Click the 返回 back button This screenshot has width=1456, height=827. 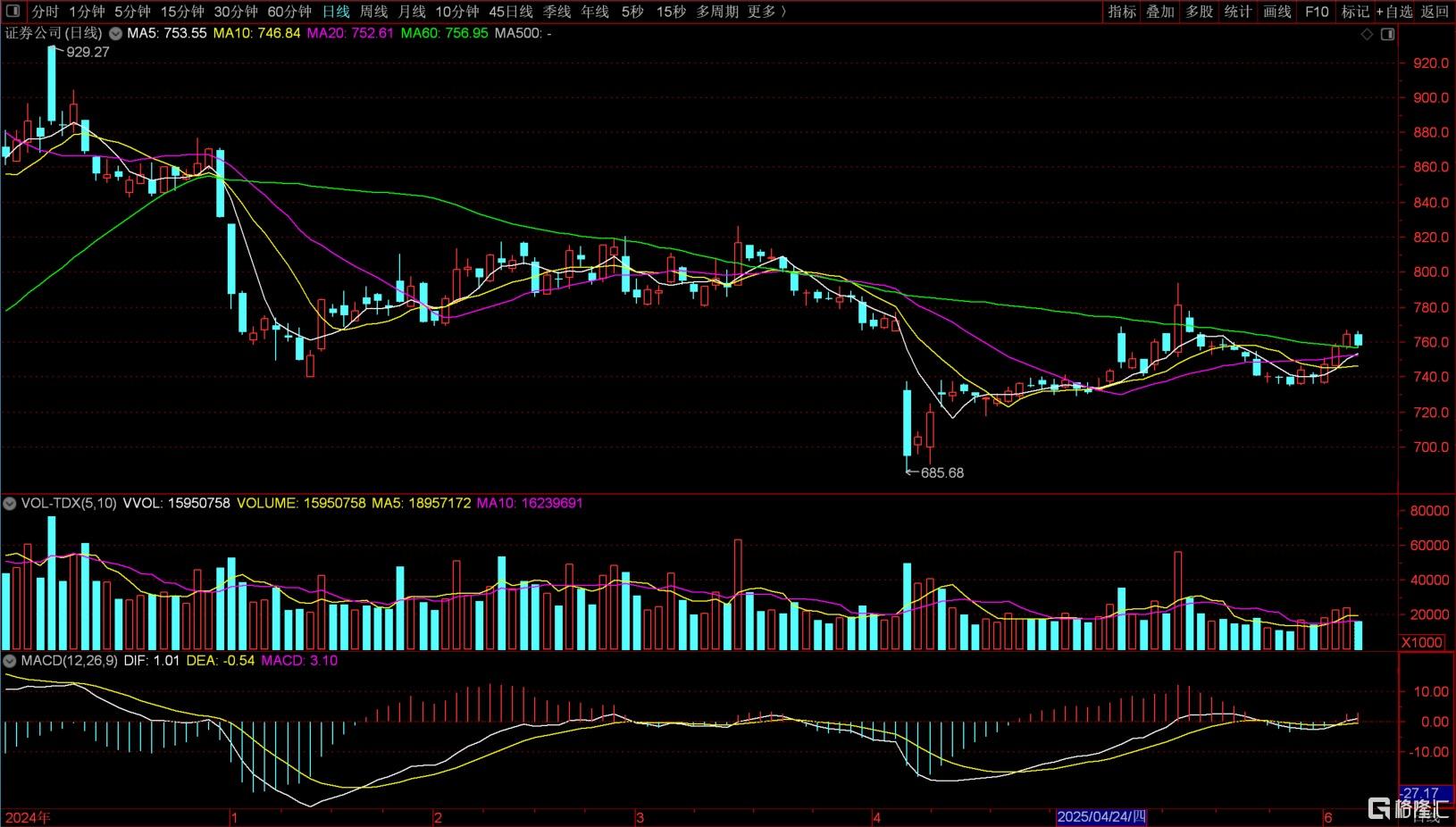tap(1435, 12)
